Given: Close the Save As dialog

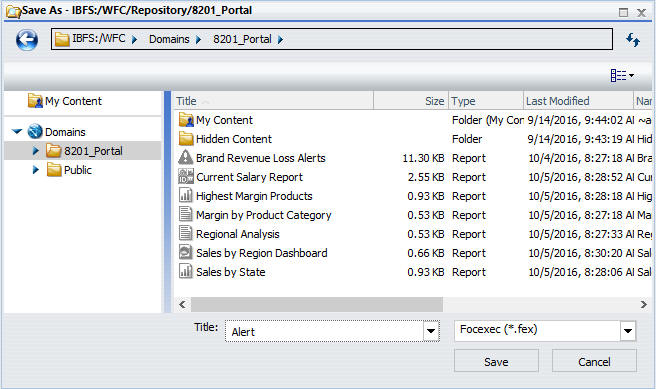Looking at the screenshot, I should coord(641,12).
